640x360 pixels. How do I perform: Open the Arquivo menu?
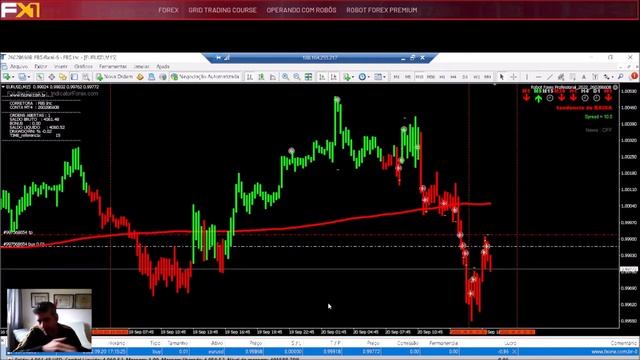point(19,67)
